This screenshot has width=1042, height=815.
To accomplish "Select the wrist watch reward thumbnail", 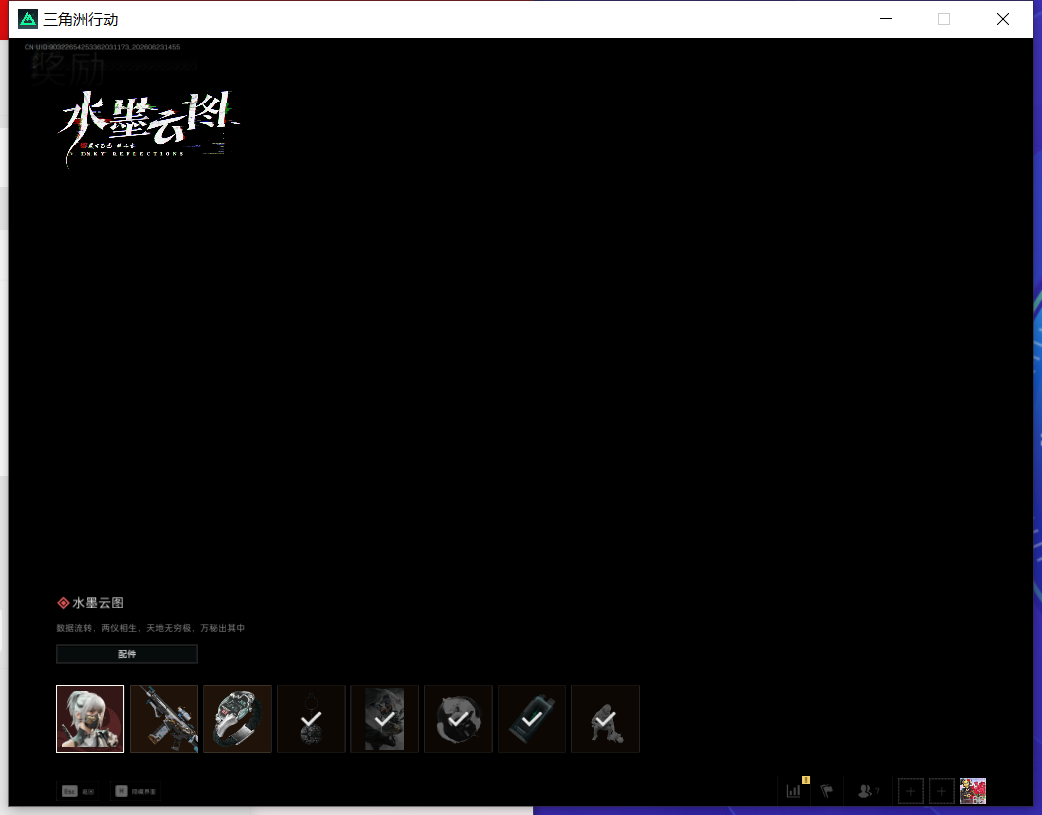I will [237, 719].
